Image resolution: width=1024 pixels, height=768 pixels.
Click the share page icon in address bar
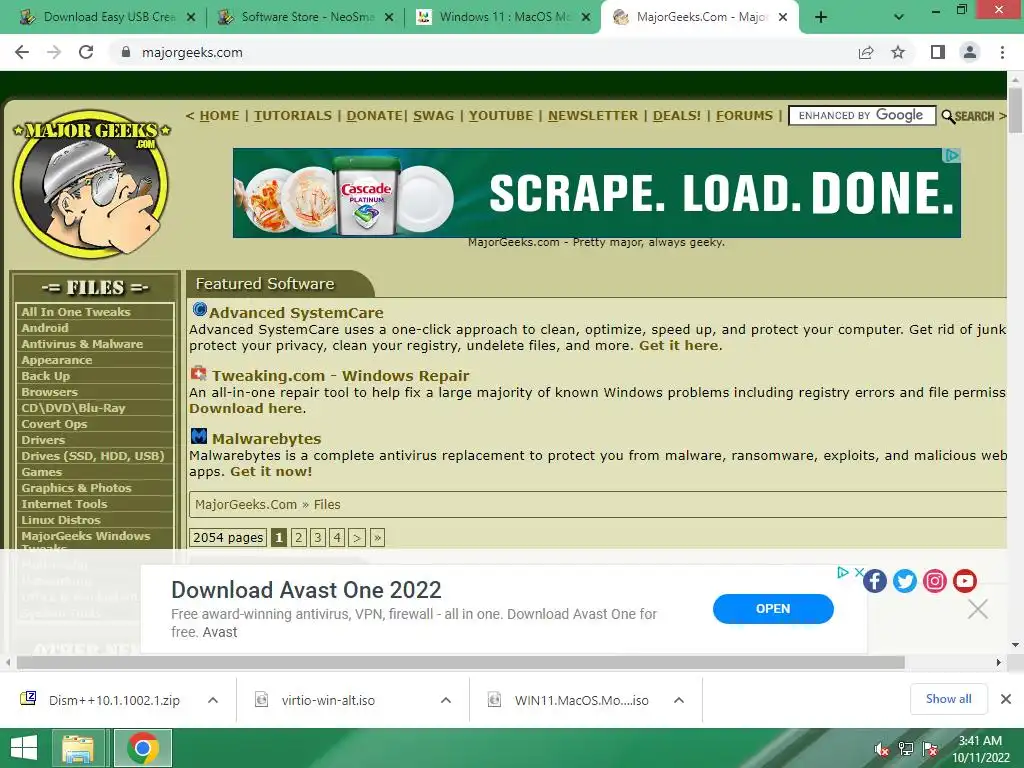pyautogui.click(x=866, y=52)
